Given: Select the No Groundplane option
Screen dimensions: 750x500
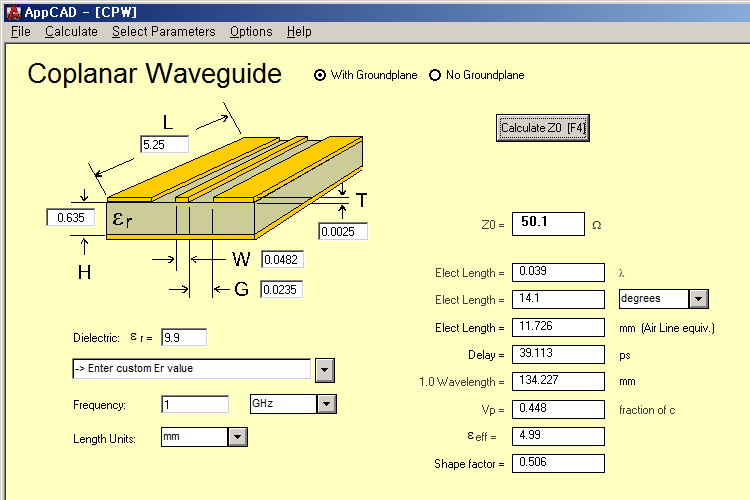Looking at the screenshot, I should pos(435,75).
